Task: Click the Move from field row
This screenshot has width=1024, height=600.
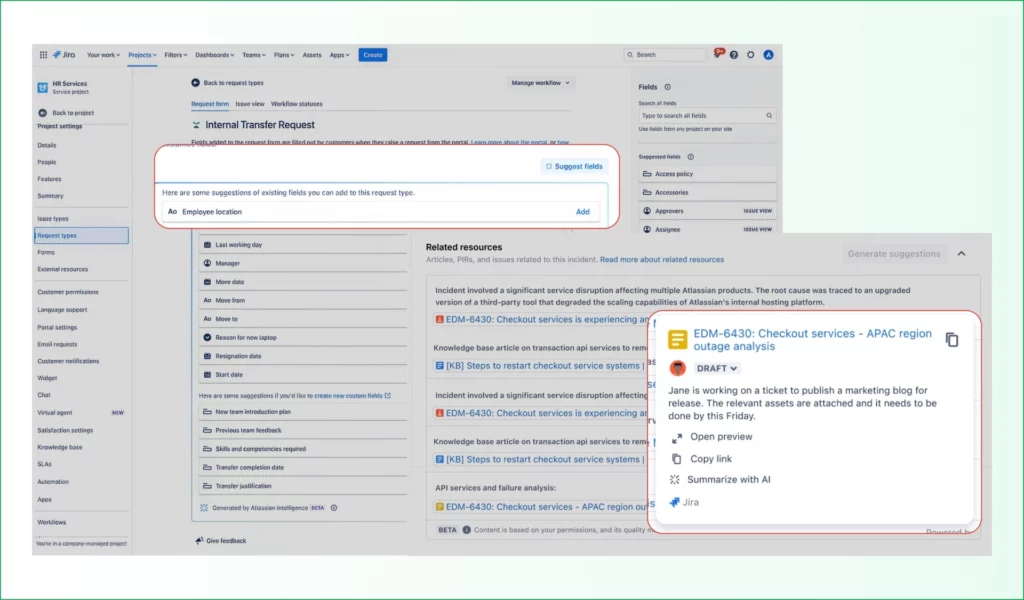Action: point(303,300)
